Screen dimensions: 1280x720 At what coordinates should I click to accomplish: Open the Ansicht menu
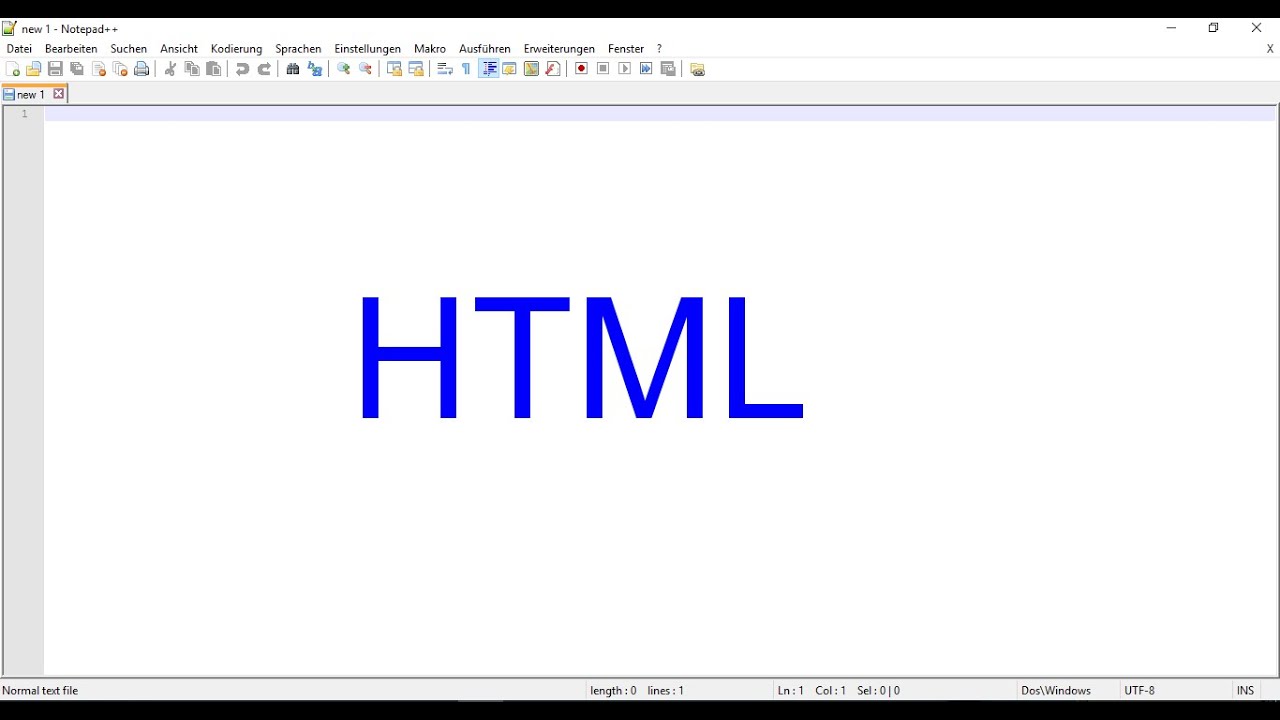(179, 48)
